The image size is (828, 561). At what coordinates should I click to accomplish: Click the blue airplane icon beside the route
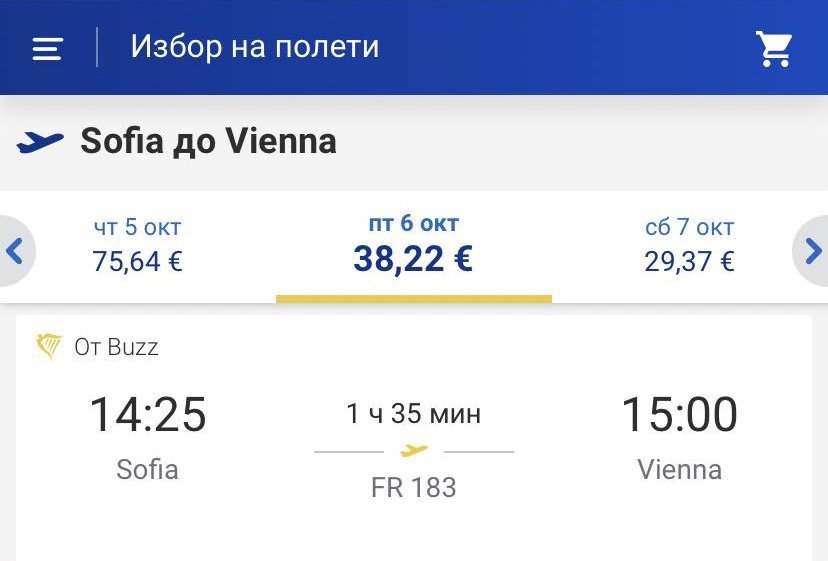point(40,142)
